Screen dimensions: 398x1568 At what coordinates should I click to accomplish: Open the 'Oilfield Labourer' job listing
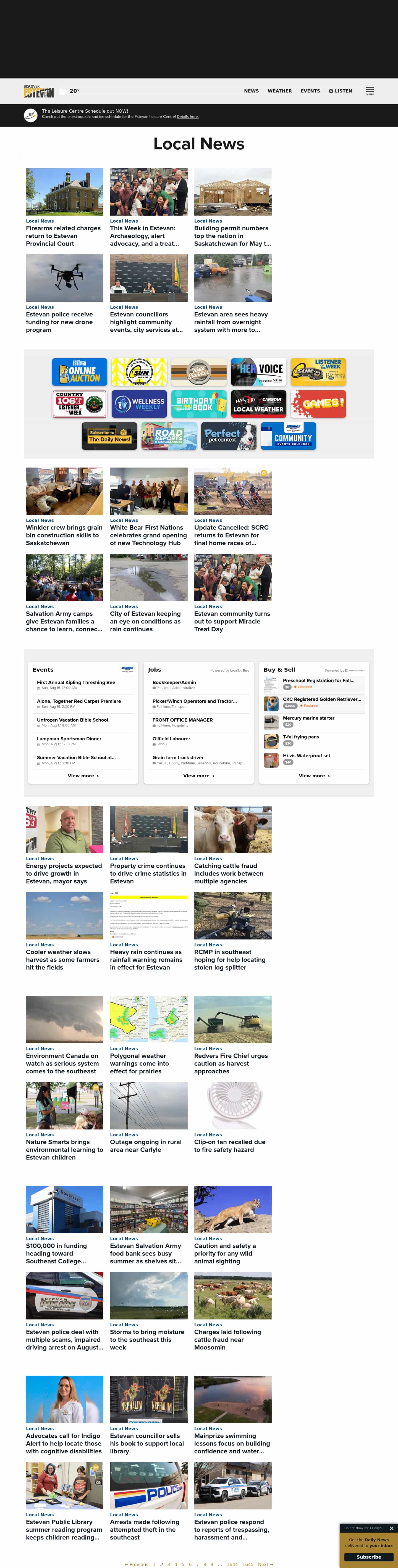(171, 739)
